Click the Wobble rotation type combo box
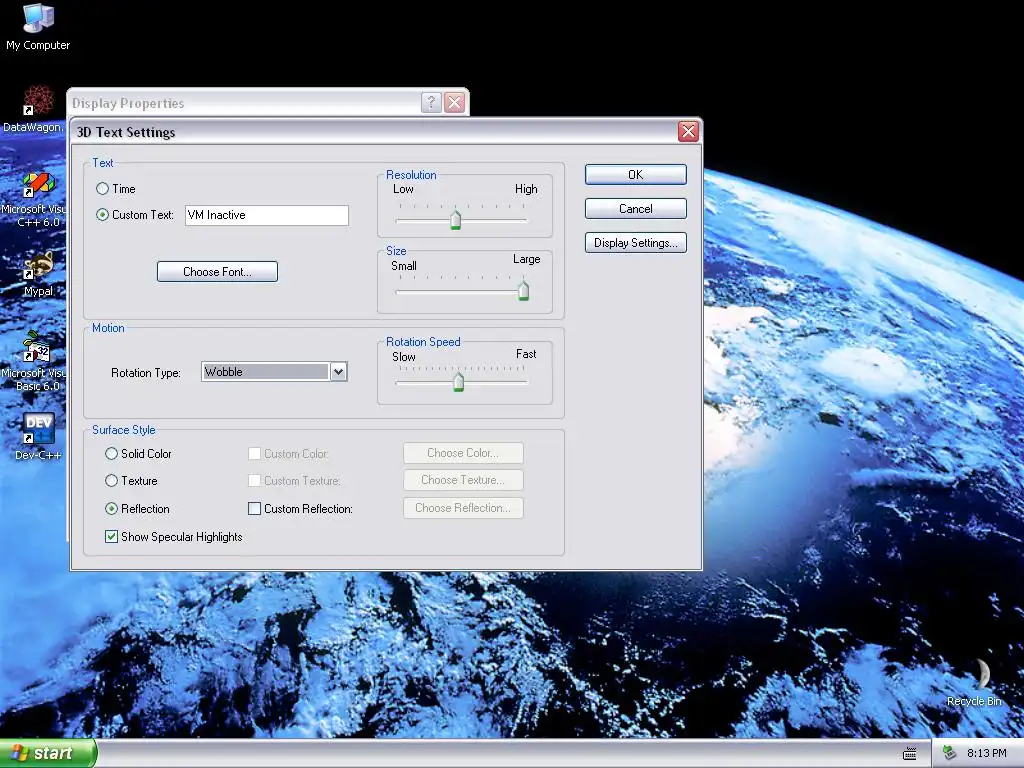The width and height of the screenshot is (1024, 768). 274,372
